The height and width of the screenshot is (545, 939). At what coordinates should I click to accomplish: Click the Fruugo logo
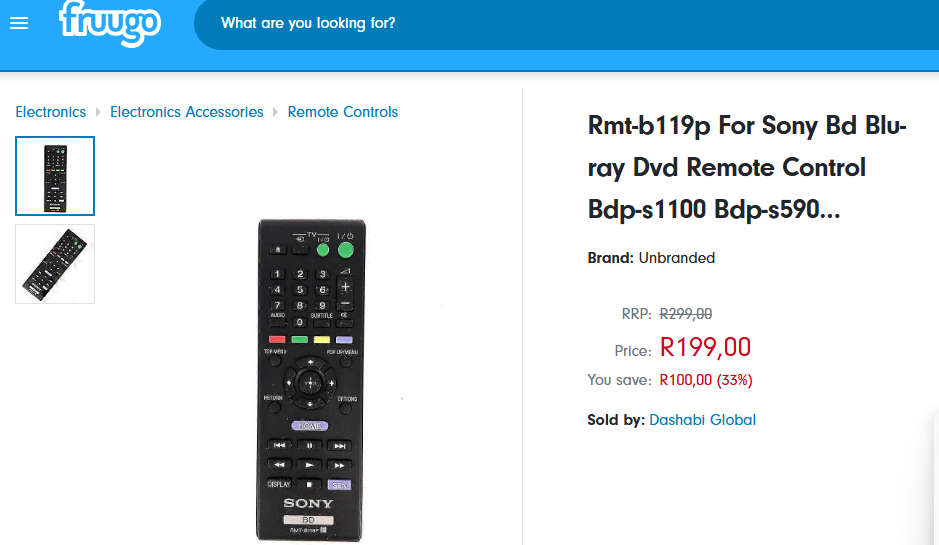pos(109,22)
